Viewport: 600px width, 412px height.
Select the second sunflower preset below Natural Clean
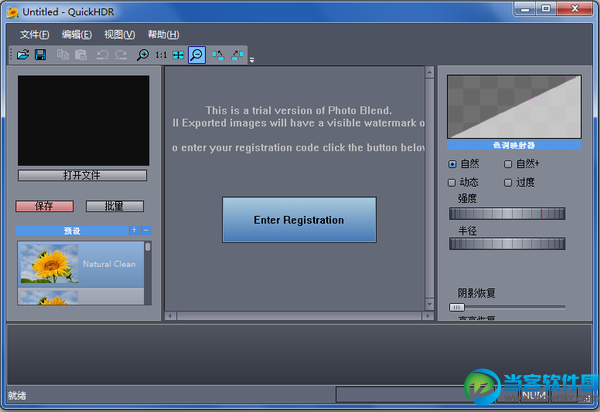[x=81, y=296]
